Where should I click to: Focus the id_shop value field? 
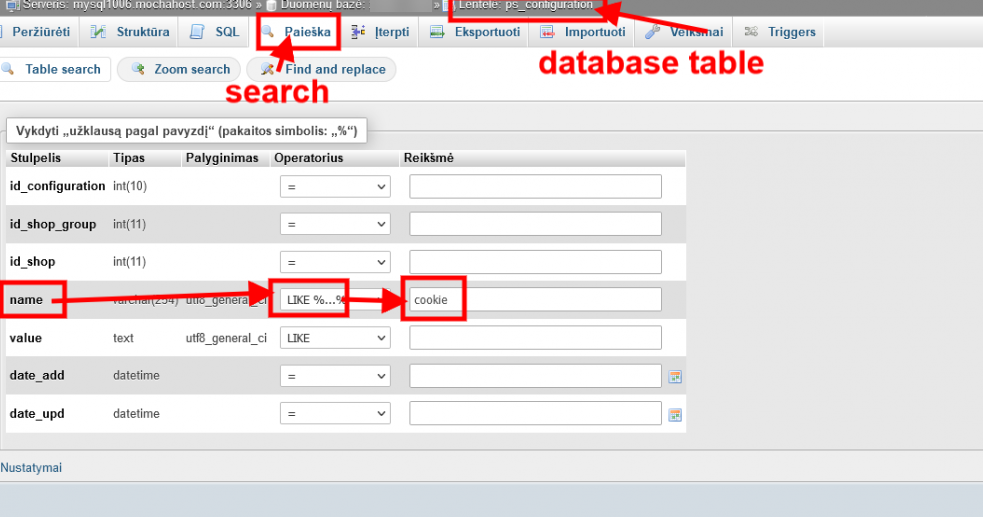[x=535, y=262]
